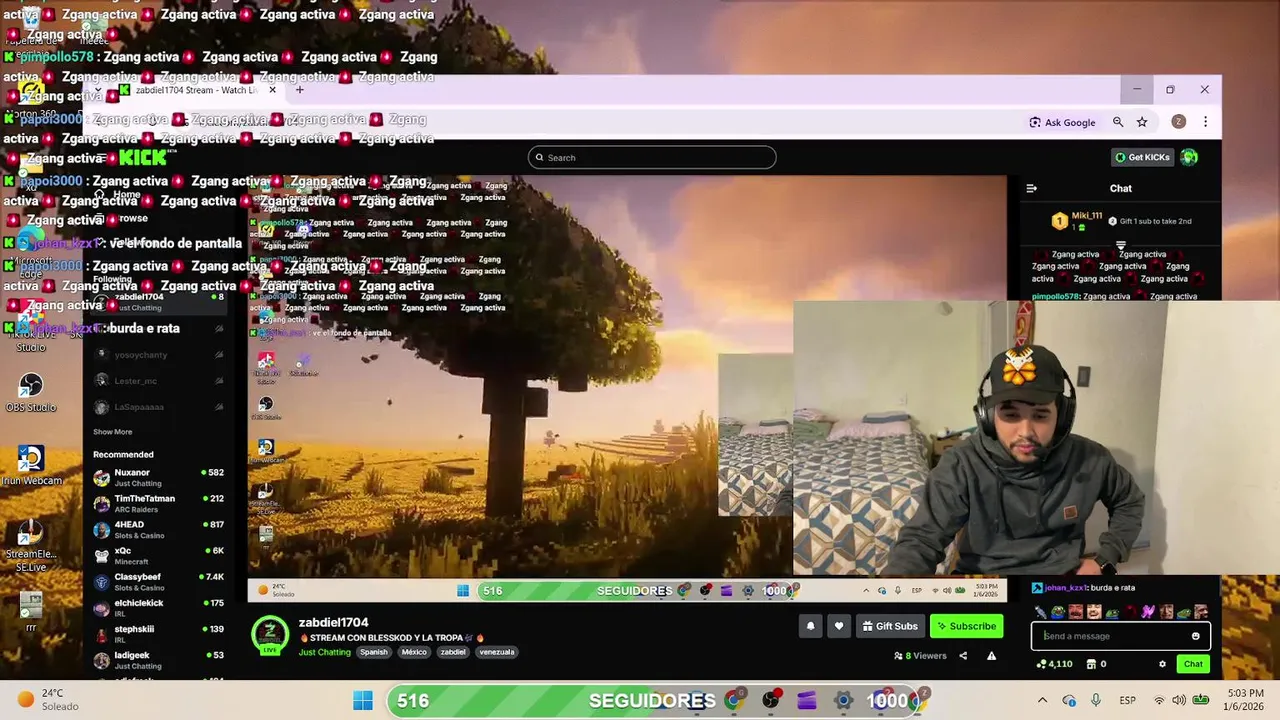Click the green Chat send button

coord(1193,664)
